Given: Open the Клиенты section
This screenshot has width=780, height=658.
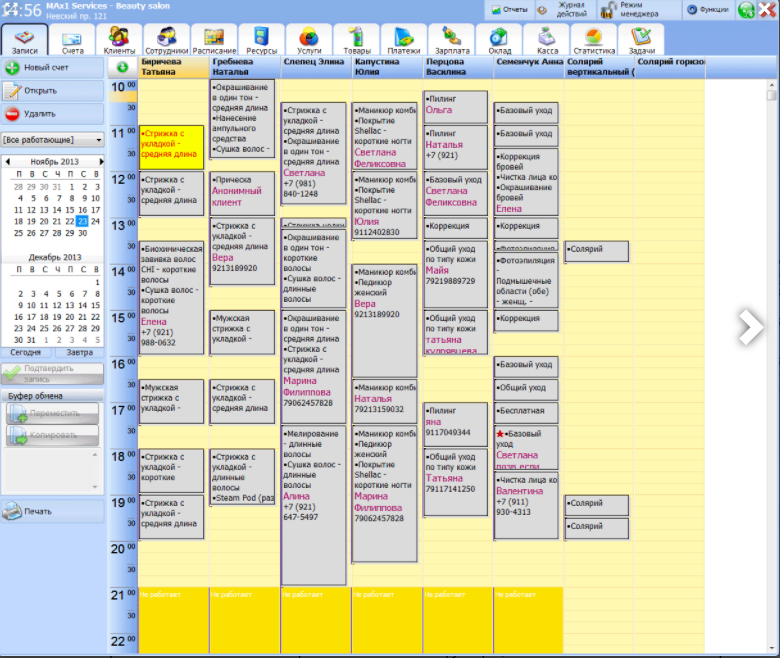Looking at the screenshot, I should point(119,39).
